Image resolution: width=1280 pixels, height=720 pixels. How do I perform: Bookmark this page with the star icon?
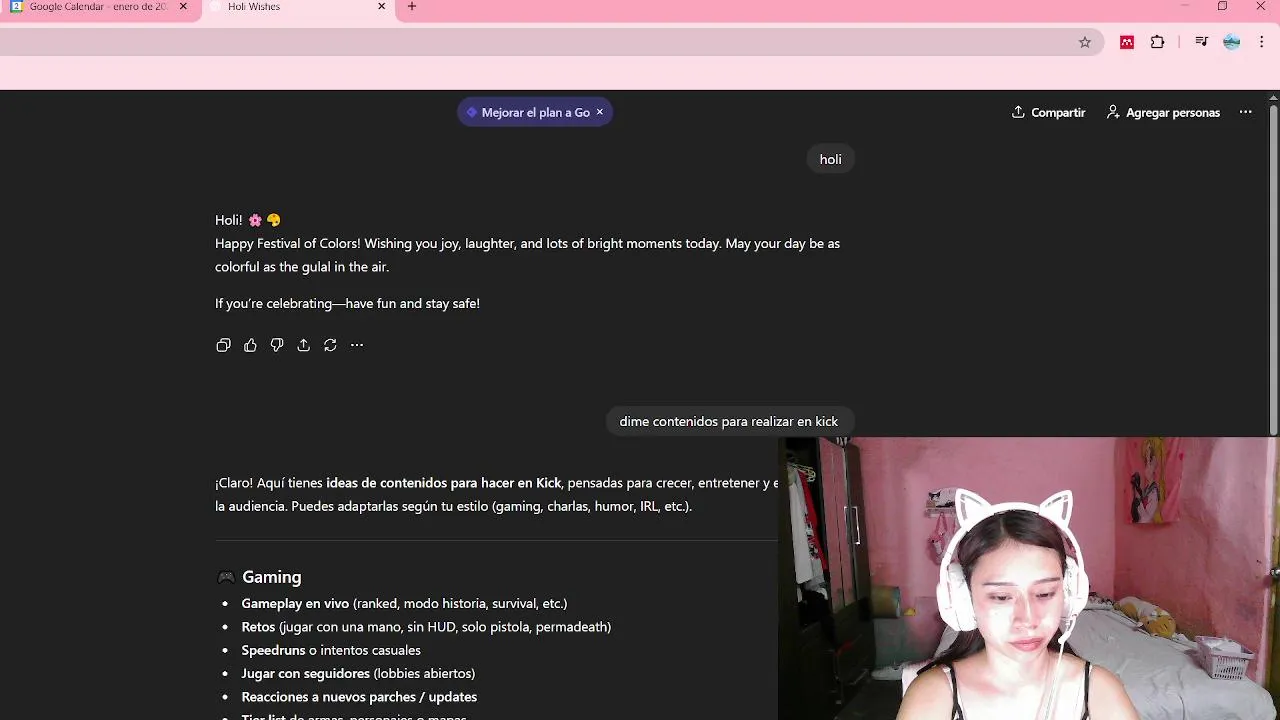coord(1085,42)
